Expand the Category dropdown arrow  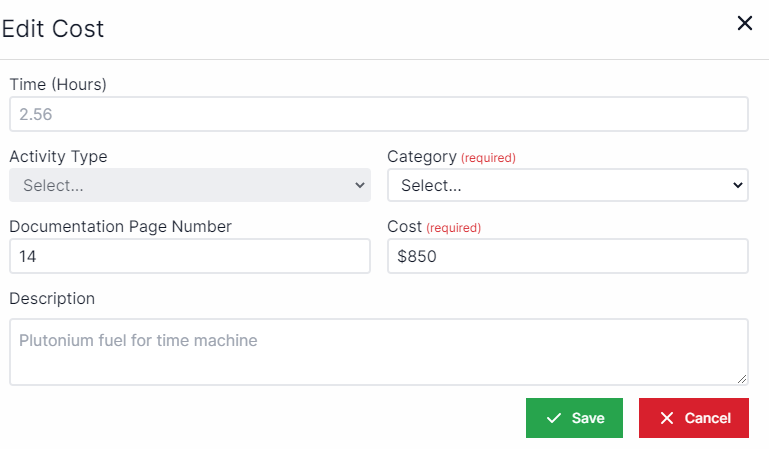[x=738, y=185]
